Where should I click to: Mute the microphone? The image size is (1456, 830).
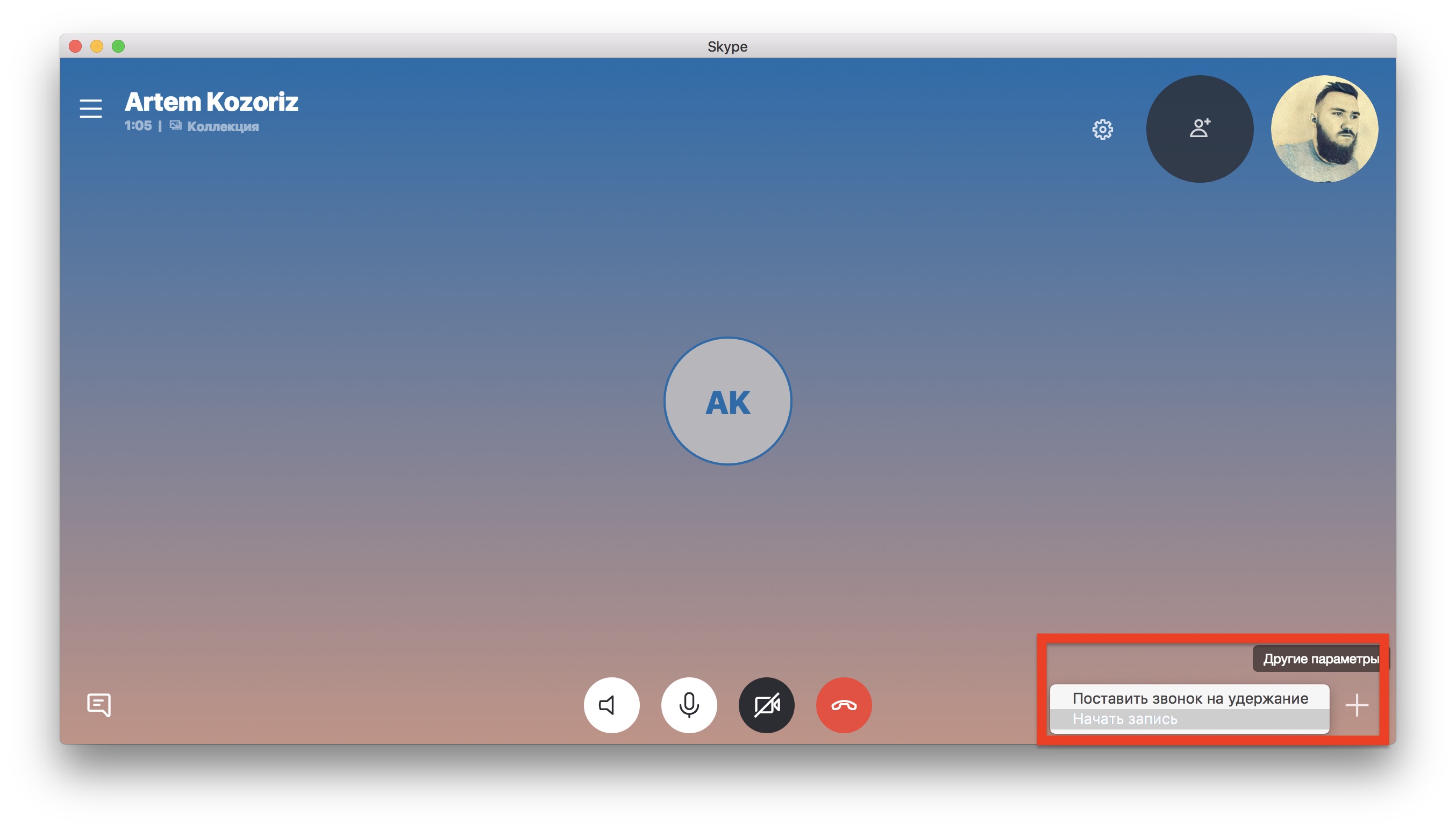coord(689,705)
